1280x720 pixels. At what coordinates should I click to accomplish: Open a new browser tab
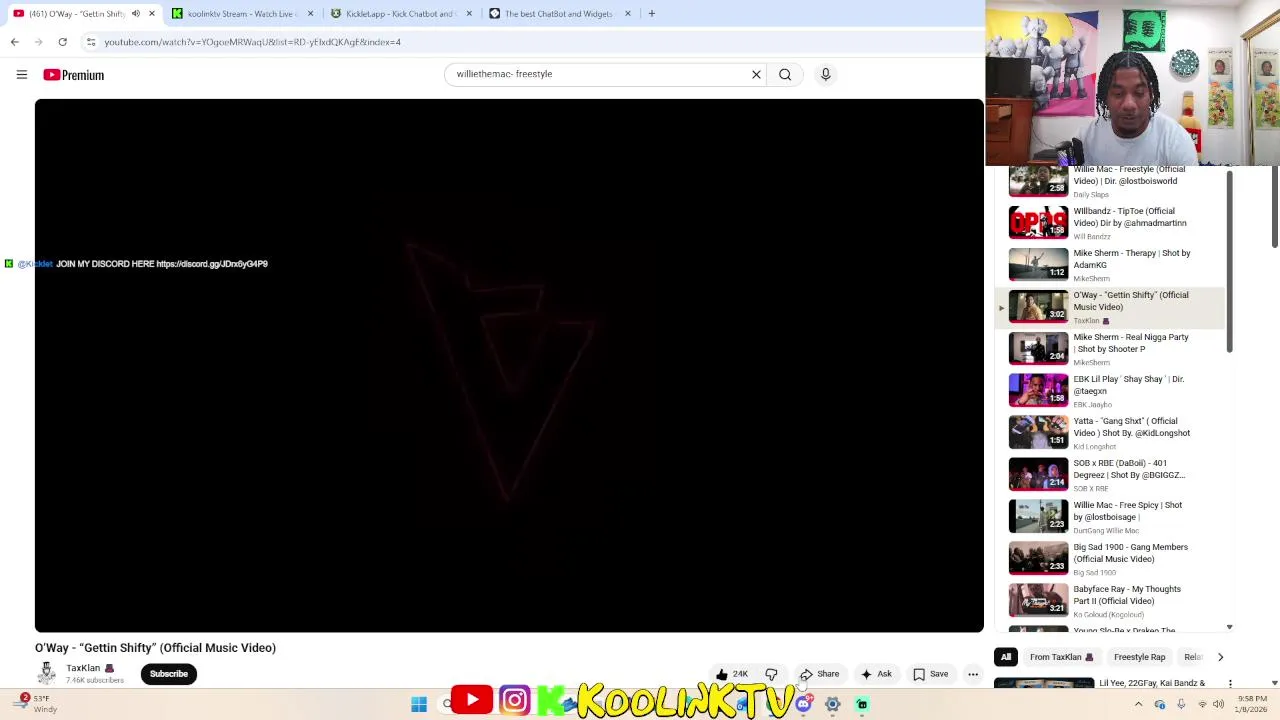[651, 14]
